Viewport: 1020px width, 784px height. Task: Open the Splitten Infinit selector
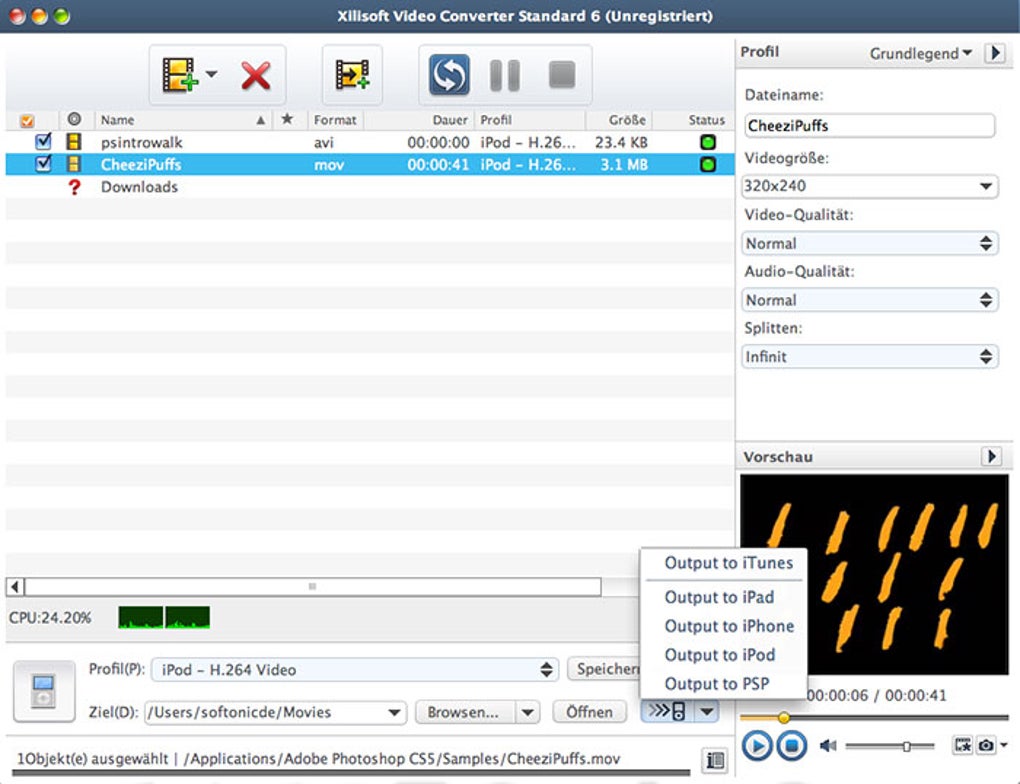[869, 357]
